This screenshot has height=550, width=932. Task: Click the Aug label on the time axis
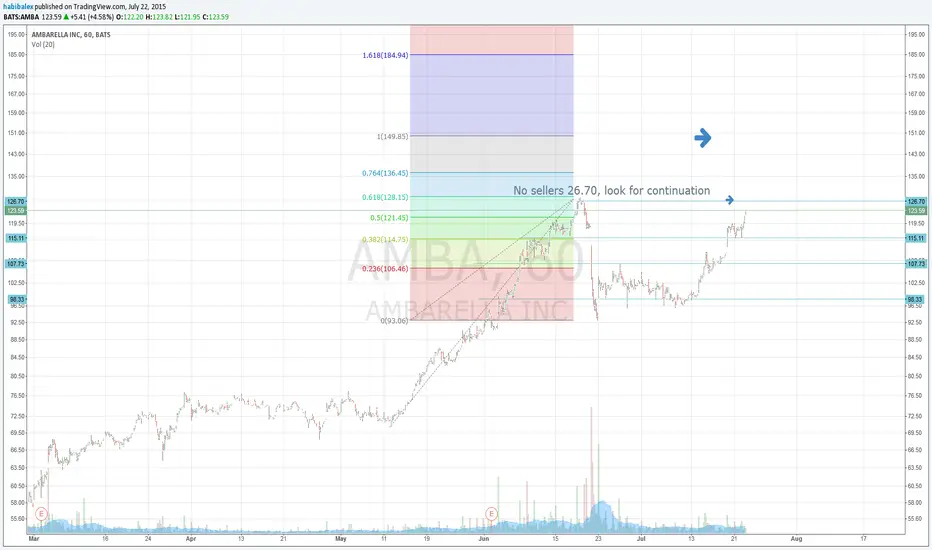(796, 539)
